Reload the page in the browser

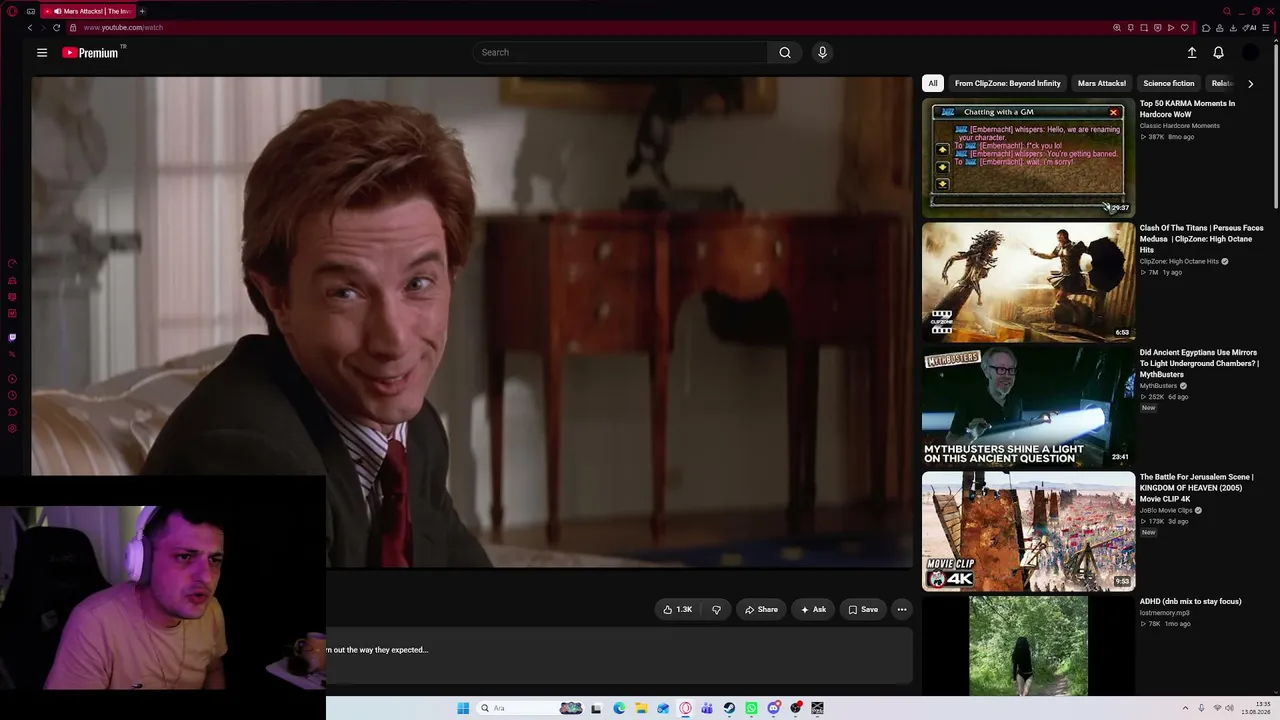click(56, 28)
